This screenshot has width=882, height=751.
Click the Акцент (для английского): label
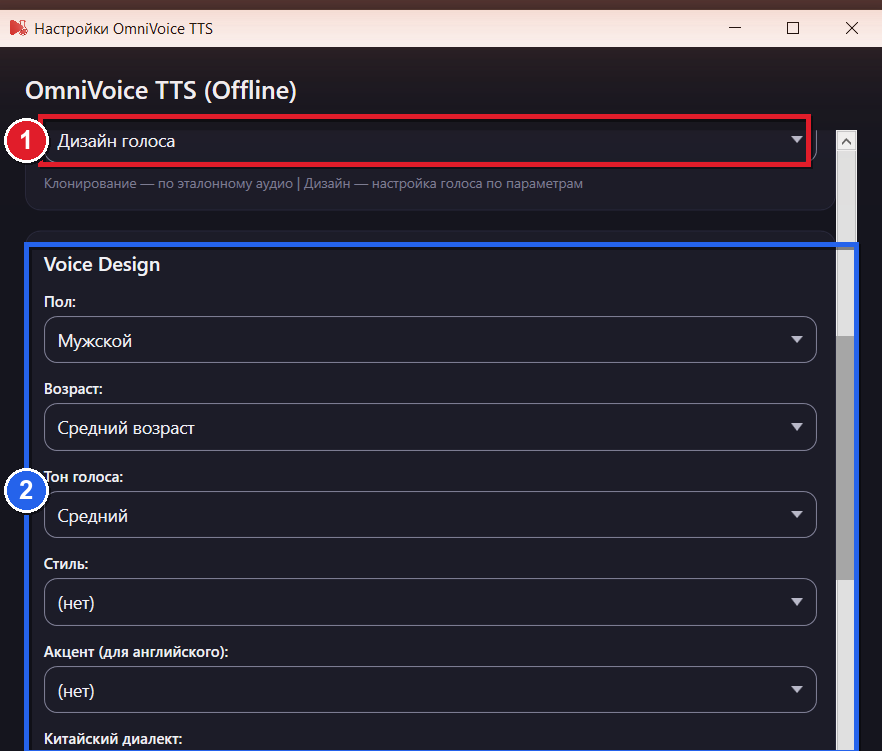click(x=136, y=652)
